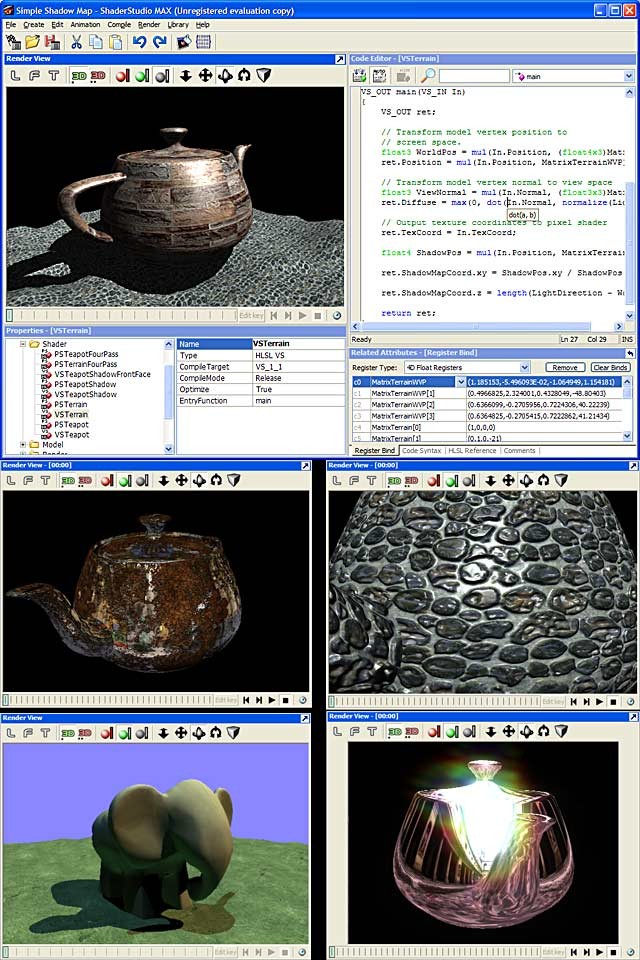Click the cube icon in top Render View toolbar
Screen dimensions: 640x960
(263, 75)
